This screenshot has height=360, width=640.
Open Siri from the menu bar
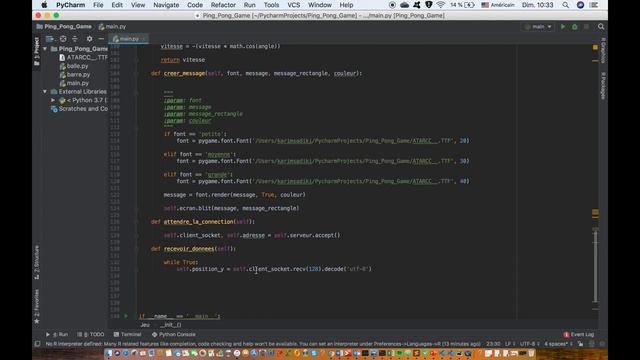(x=580, y=5)
